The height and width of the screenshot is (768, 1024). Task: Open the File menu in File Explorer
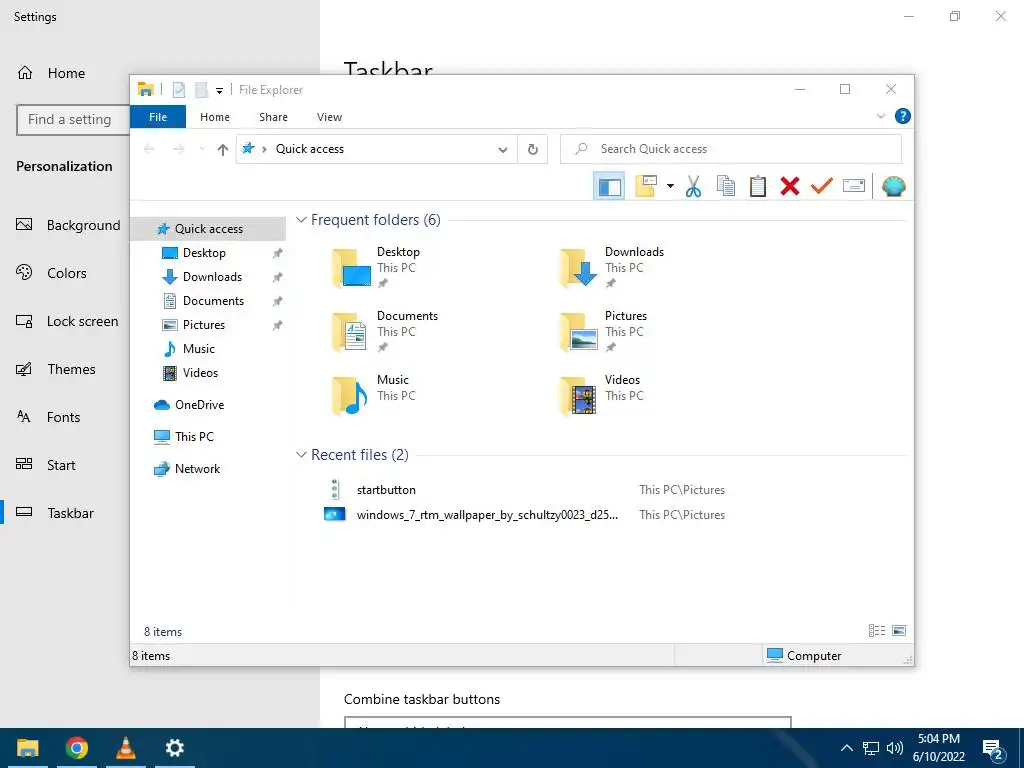(158, 117)
